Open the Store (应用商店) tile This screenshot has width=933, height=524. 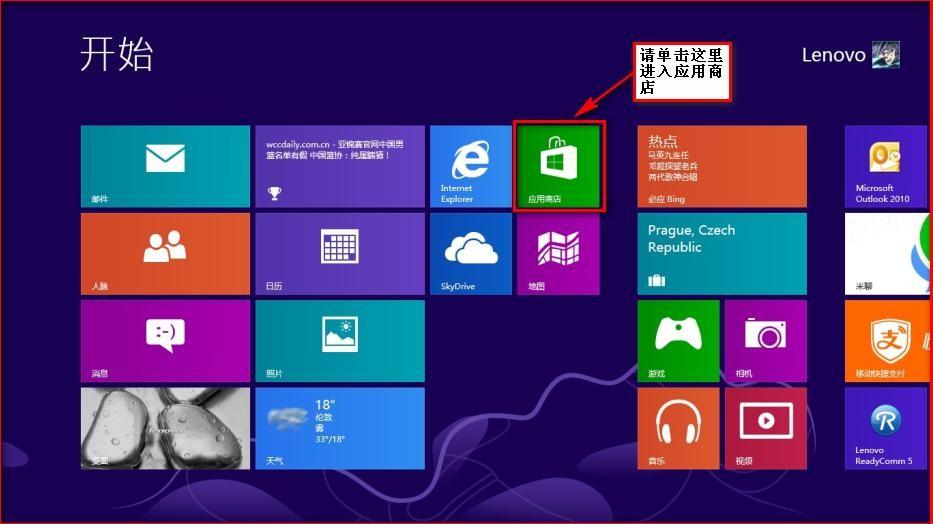click(559, 166)
